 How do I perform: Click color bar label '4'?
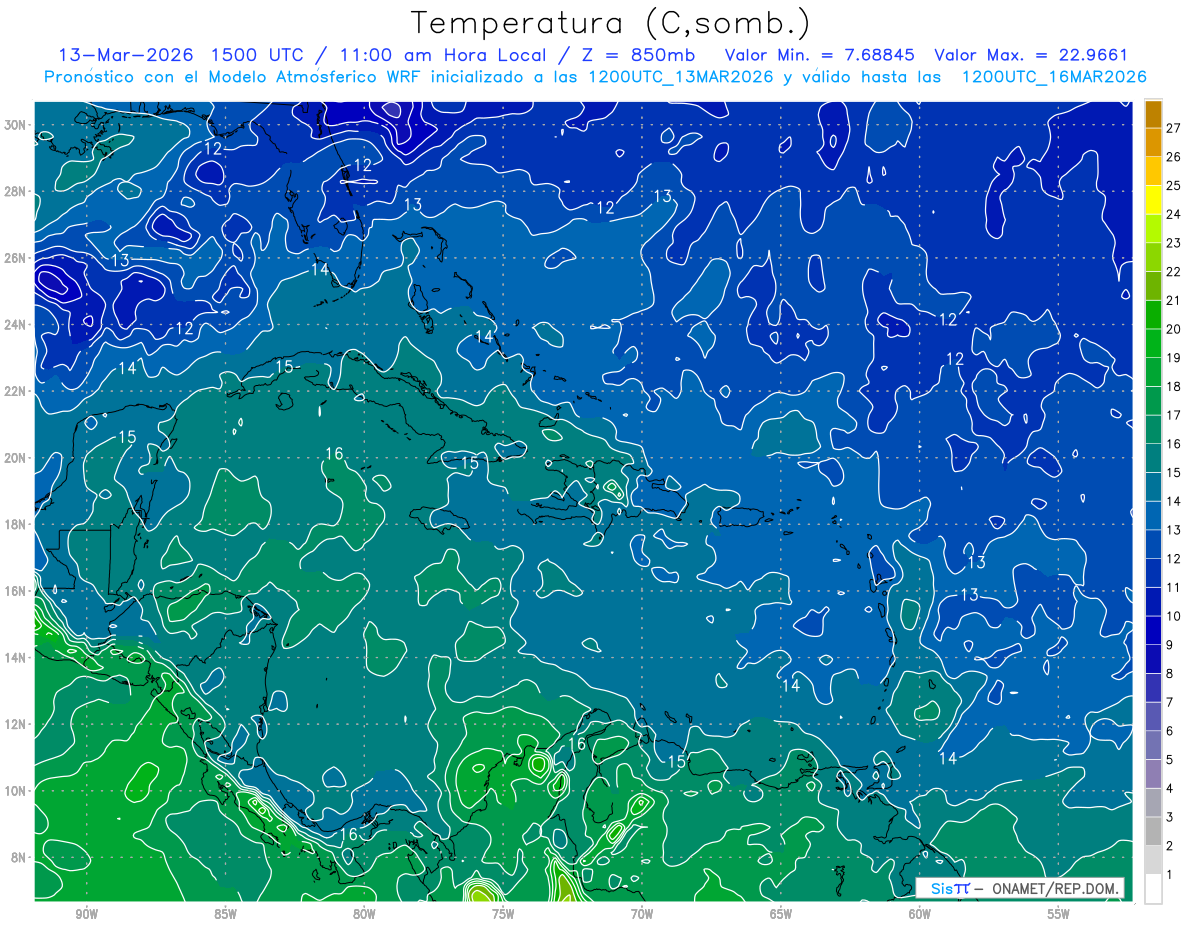1170,789
